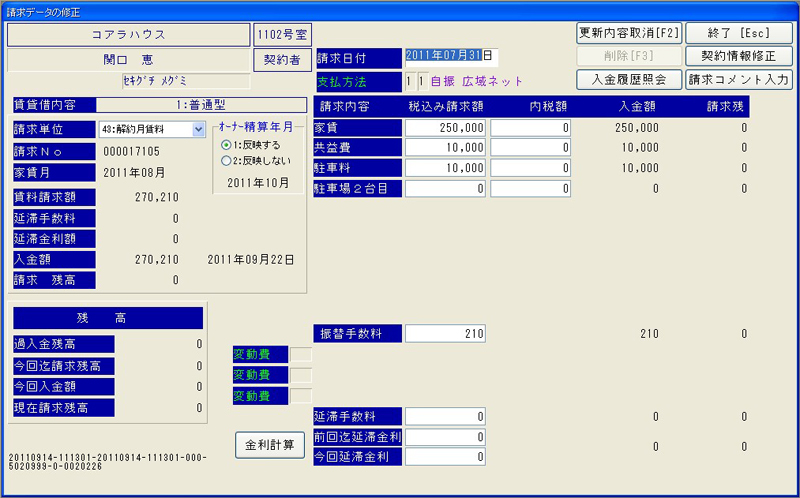Screen dimensions: 800x498
Task: Click the 請求日付 date field
Action: pyautogui.click(x=450, y=56)
